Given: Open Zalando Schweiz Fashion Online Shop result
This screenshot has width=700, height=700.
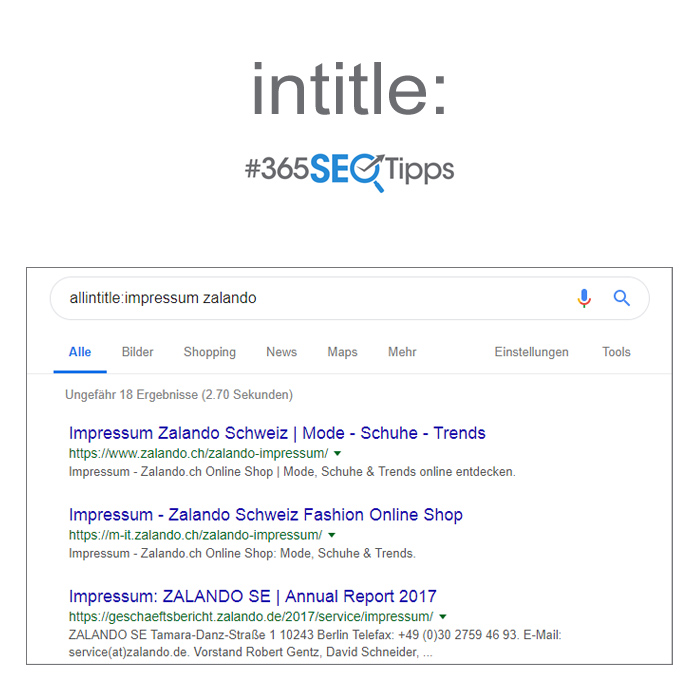Looking at the screenshot, I should [x=266, y=515].
